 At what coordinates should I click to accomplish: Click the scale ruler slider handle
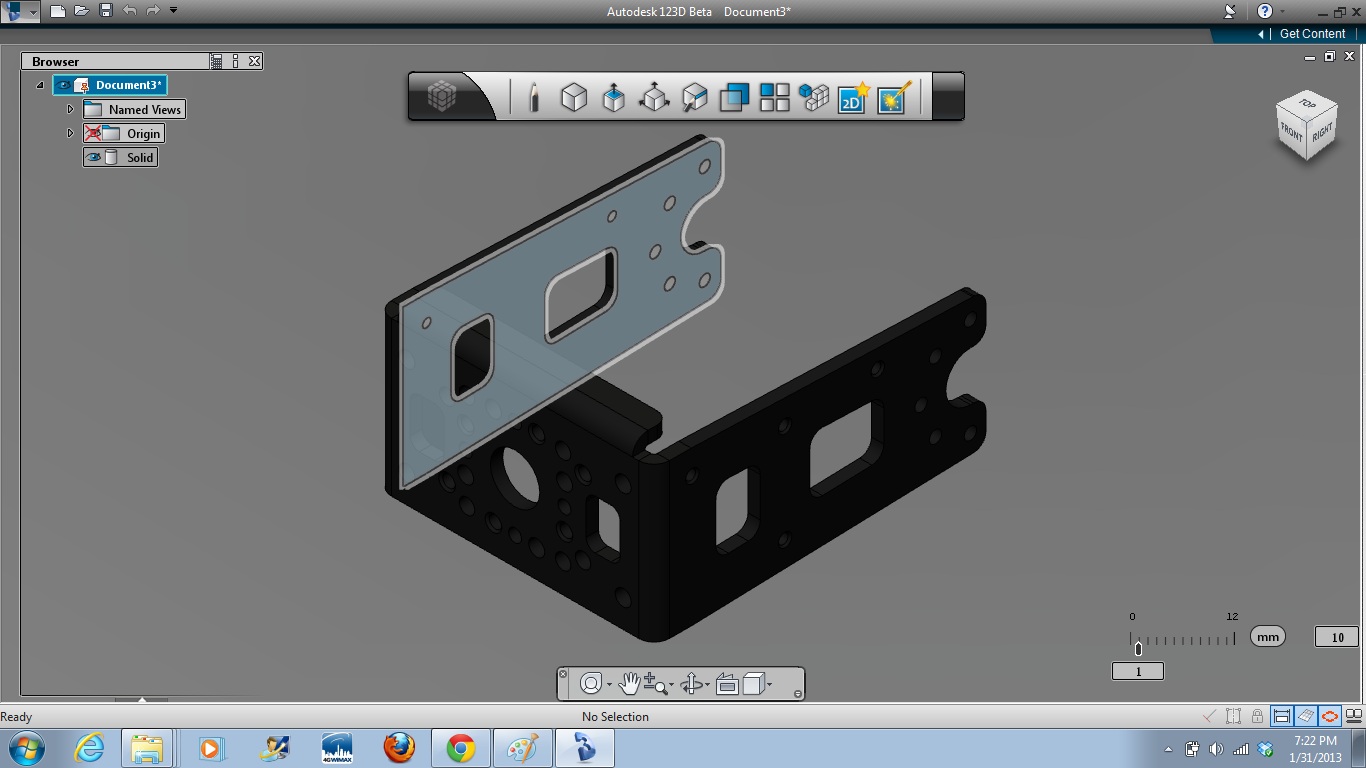(1138, 649)
